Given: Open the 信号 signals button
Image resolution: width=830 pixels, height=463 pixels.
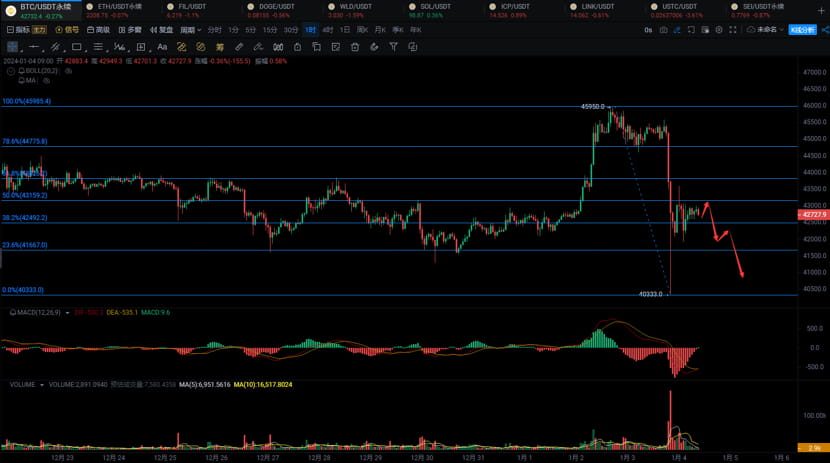Looking at the screenshot, I should tap(67, 30).
